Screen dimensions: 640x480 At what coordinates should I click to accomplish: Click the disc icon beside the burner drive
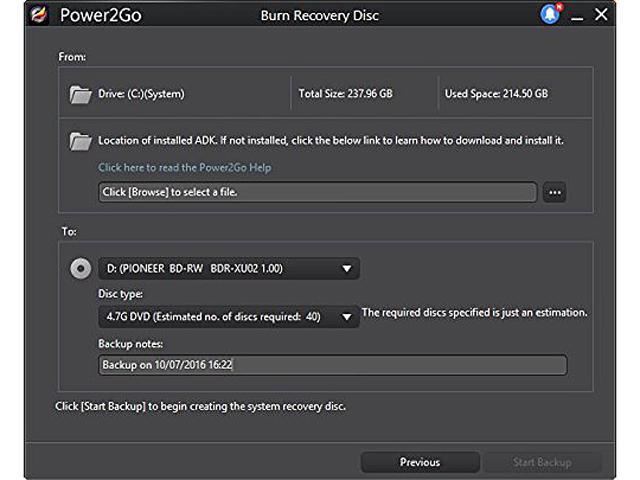coord(81,268)
